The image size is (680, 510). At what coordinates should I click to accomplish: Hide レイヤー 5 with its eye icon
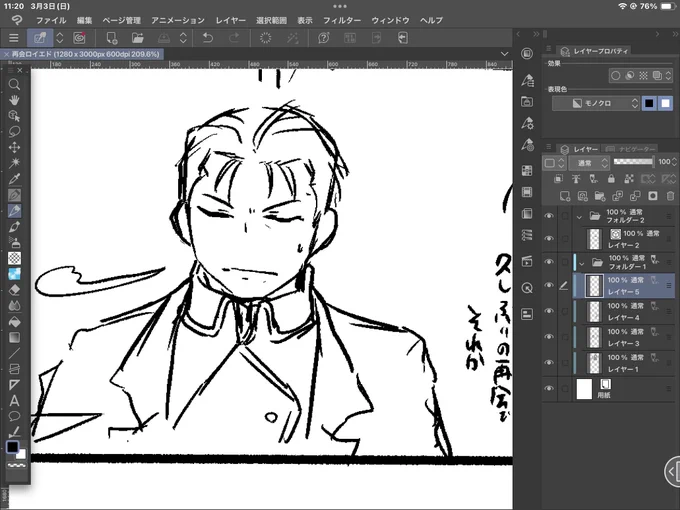click(x=549, y=285)
